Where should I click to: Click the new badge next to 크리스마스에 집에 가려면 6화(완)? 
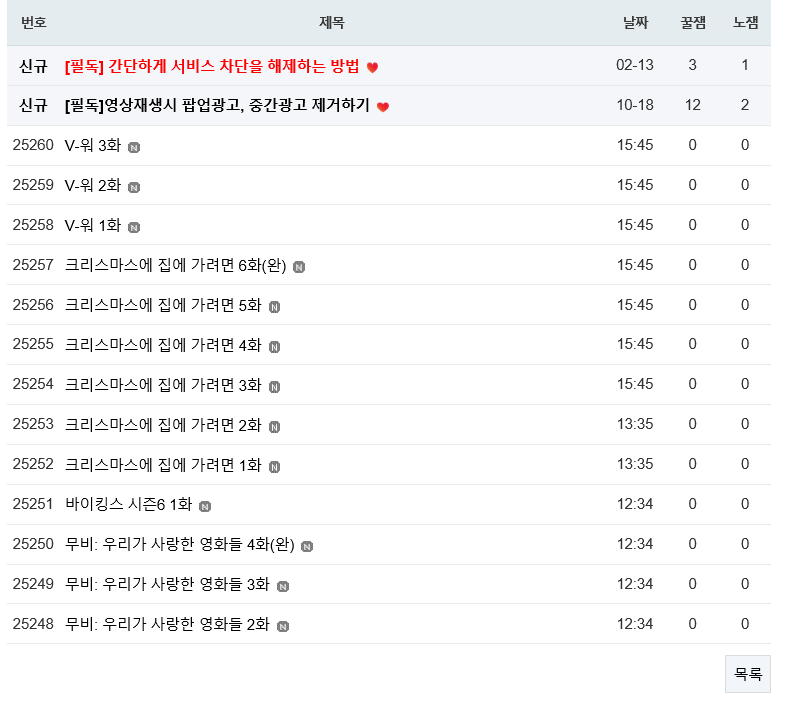(x=299, y=267)
